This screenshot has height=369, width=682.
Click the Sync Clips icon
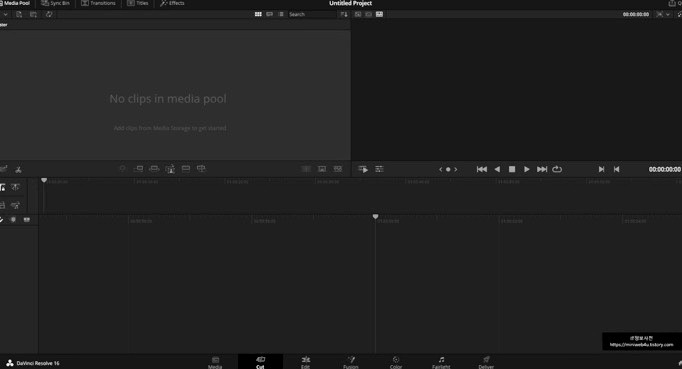(x=49, y=14)
